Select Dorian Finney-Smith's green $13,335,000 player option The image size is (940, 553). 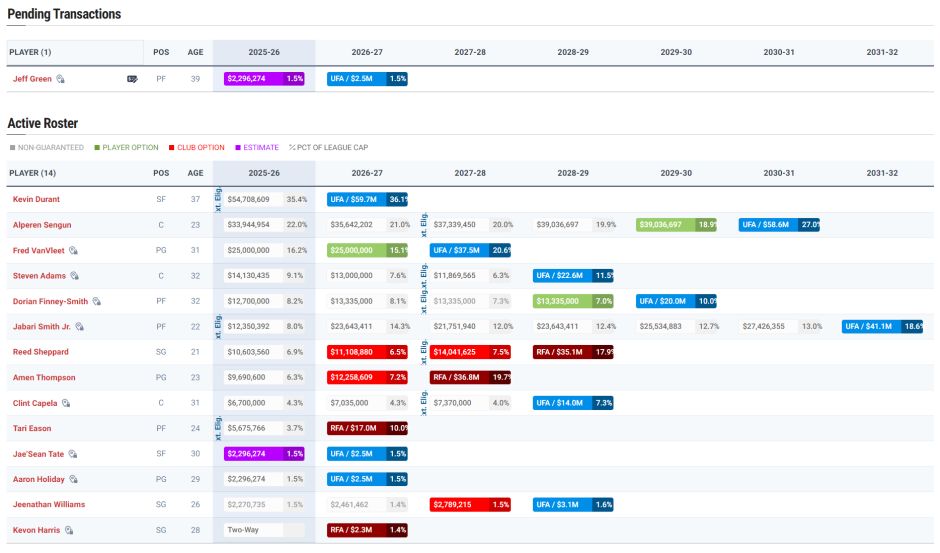[573, 302]
